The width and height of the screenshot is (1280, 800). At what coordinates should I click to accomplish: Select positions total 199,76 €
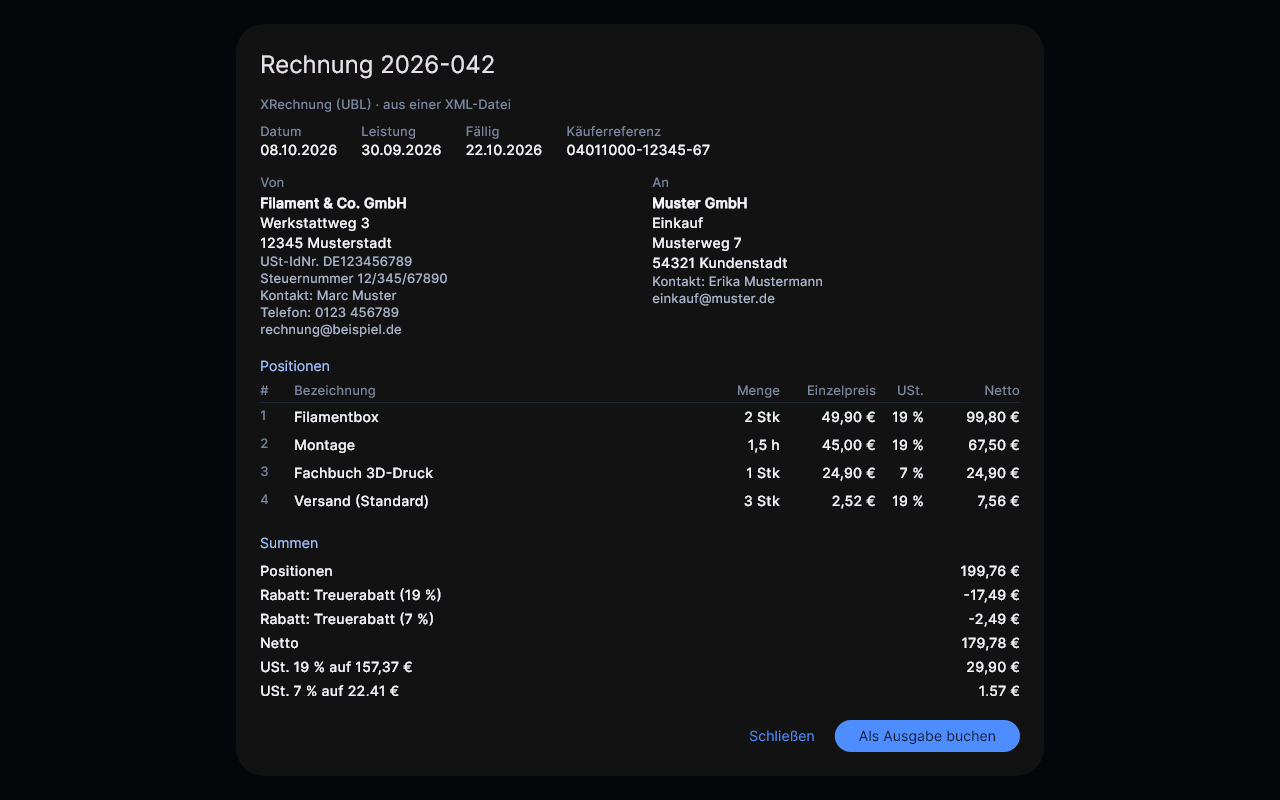point(990,571)
